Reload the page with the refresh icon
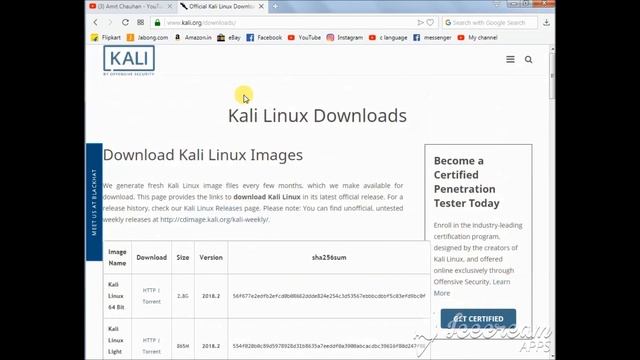Image resolution: width=640 pixels, height=360 pixels. [125, 22]
